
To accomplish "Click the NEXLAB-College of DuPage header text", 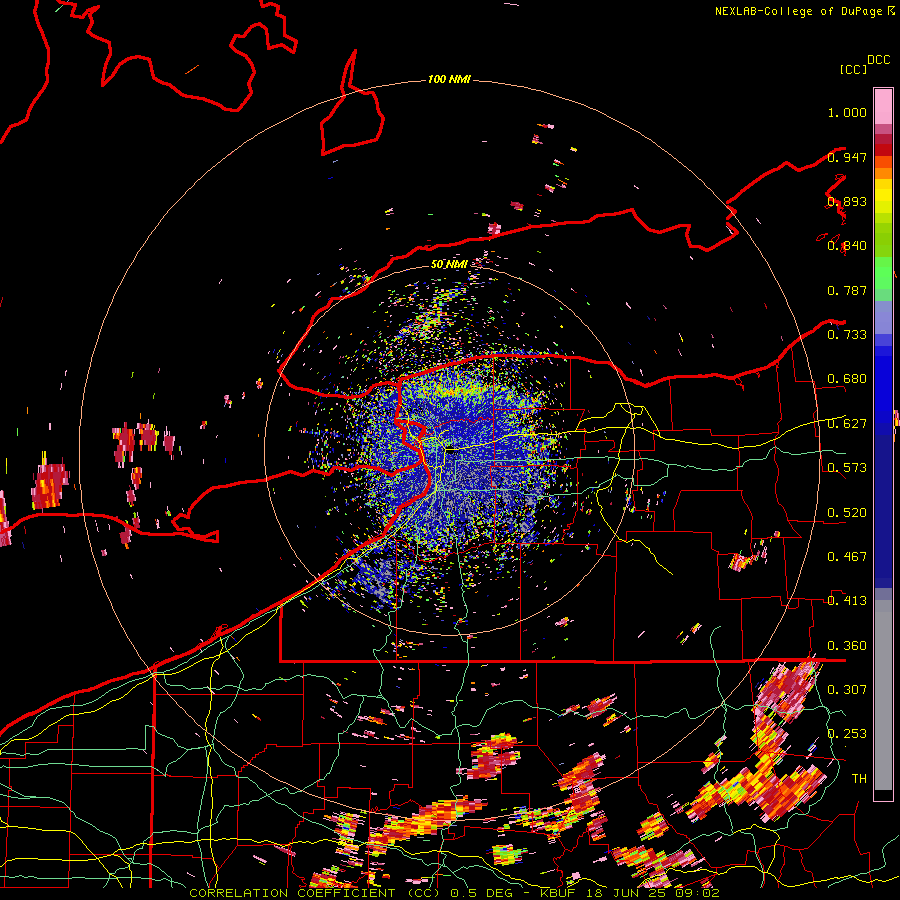I will click(804, 11).
